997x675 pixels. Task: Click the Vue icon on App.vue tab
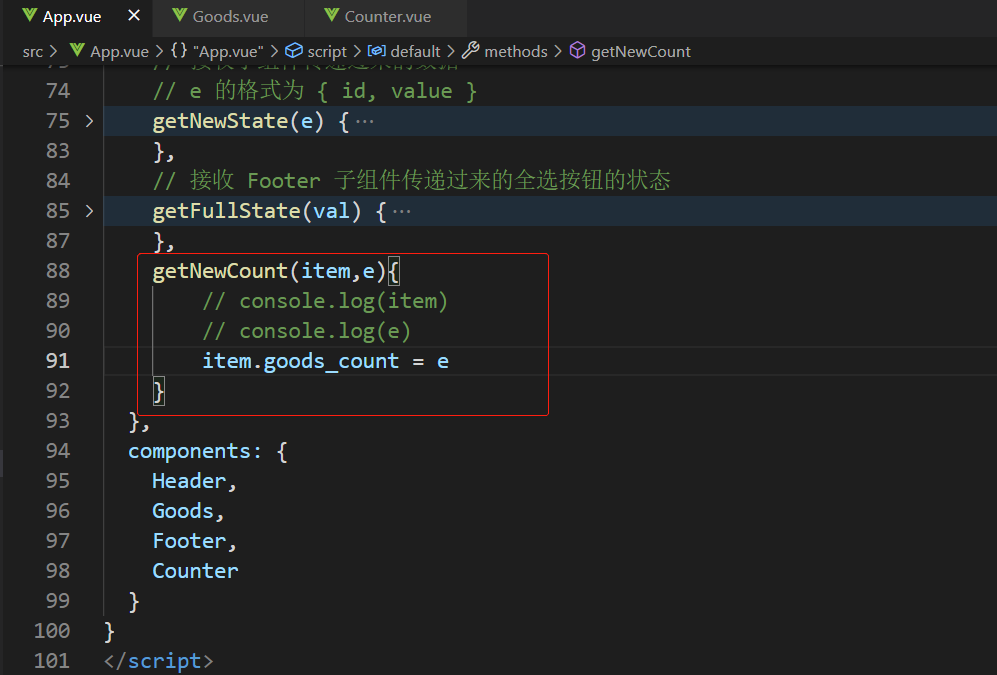click(x=29, y=15)
